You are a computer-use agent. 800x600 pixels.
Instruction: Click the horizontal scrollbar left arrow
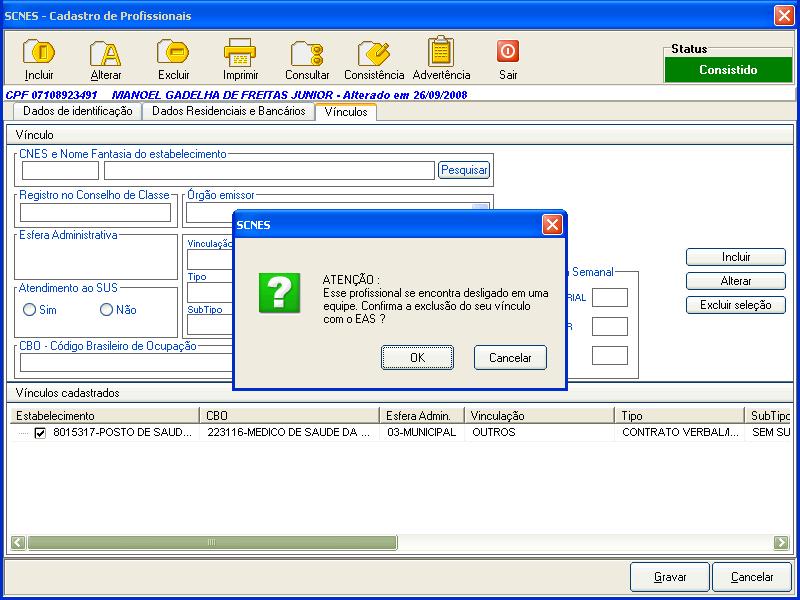pos(18,542)
